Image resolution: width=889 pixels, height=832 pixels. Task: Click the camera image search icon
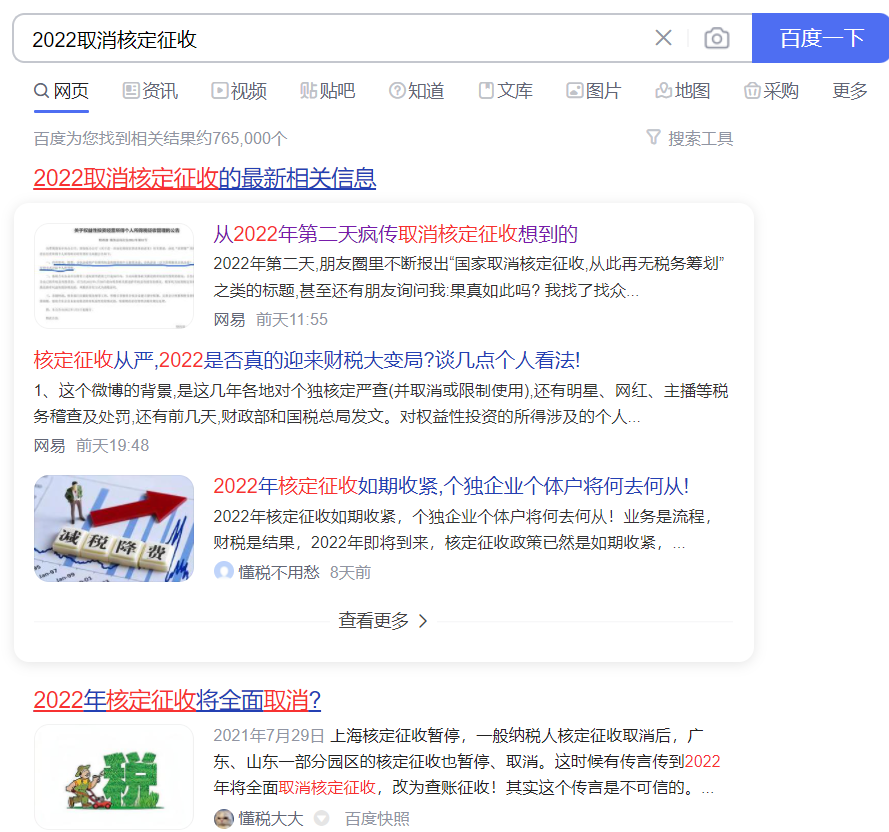click(x=716, y=38)
